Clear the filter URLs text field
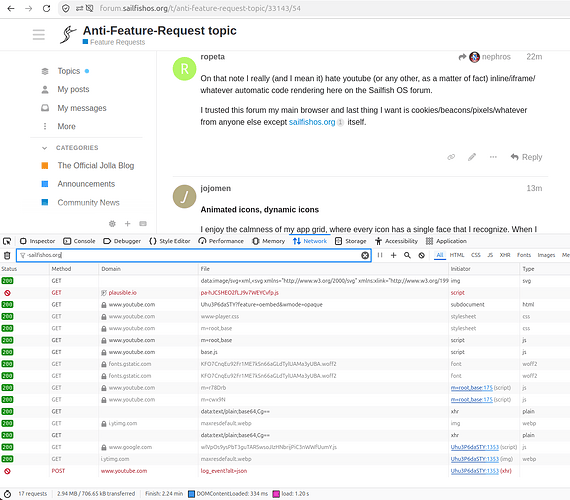This screenshot has width=570, height=500. point(365,255)
